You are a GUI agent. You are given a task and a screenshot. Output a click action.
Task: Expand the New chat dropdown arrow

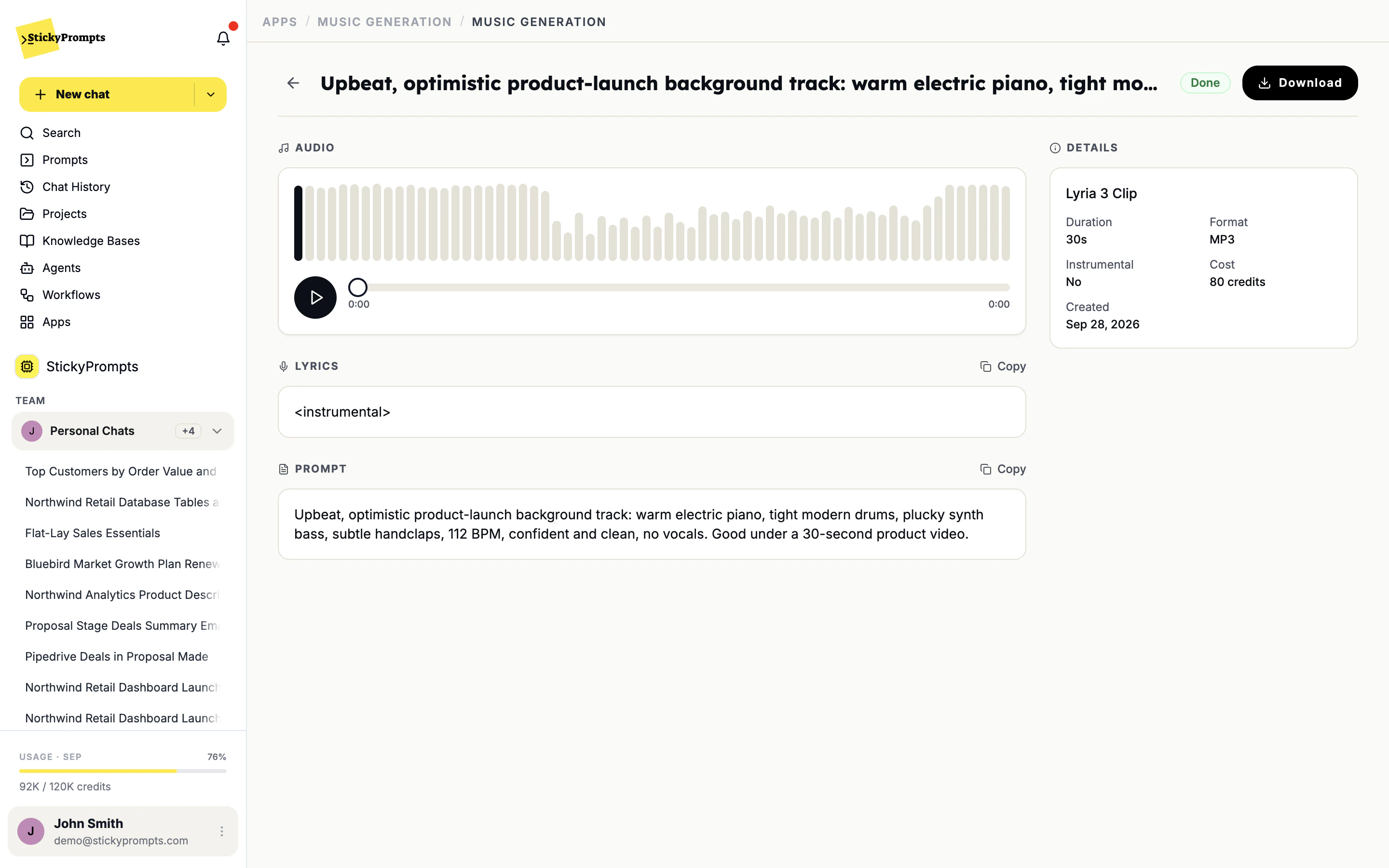[211, 94]
